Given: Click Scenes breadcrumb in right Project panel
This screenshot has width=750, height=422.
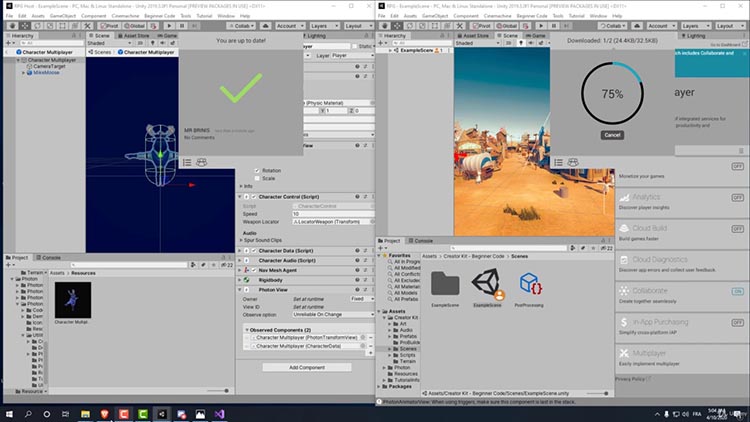Looking at the screenshot, I should click(519, 256).
